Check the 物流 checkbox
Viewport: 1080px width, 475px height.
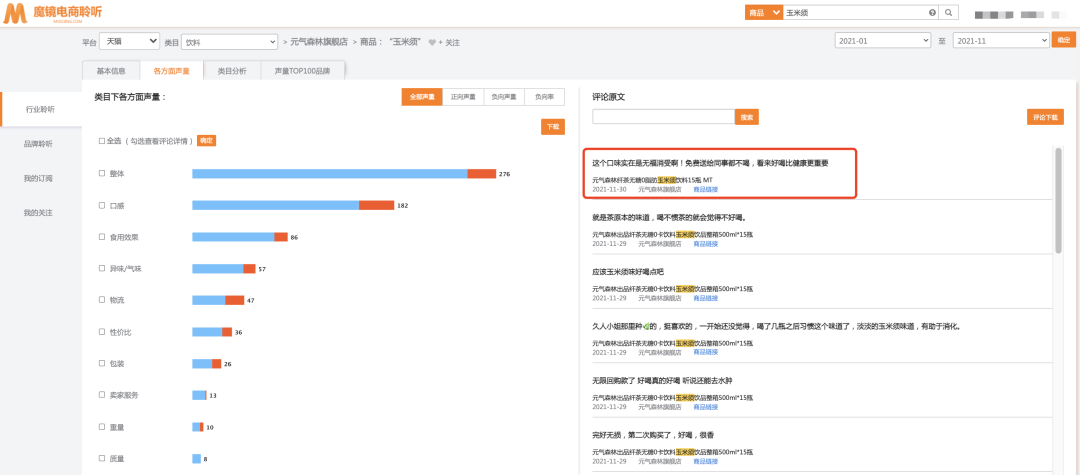coord(102,300)
